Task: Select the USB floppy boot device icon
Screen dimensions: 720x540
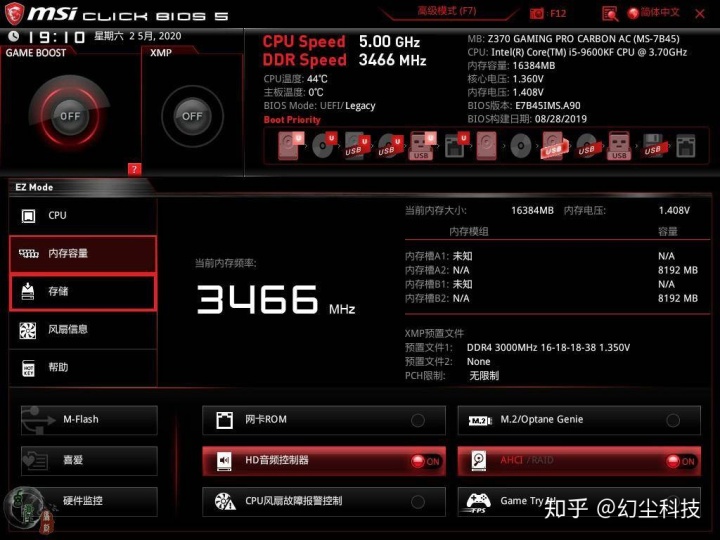Action: 653,146
